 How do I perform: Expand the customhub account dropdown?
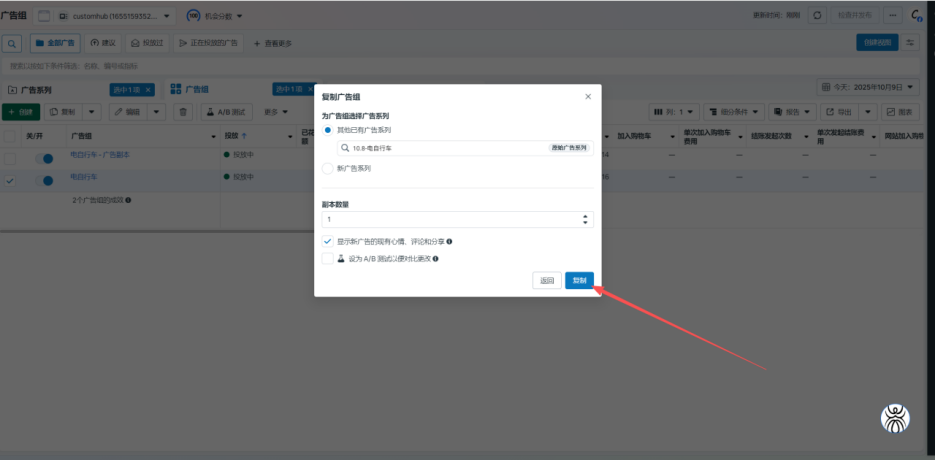point(165,16)
